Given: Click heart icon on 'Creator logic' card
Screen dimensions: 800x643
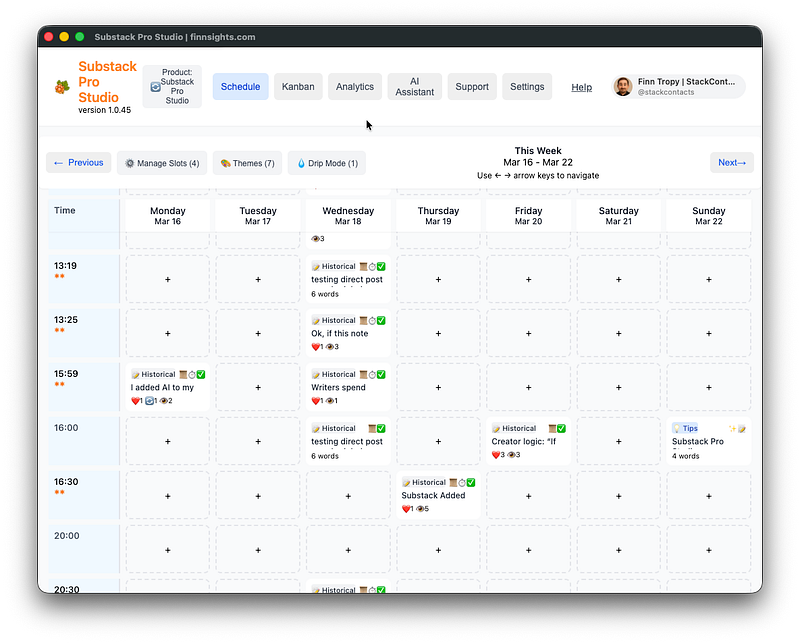Looking at the screenshot, I should (496, 455).
